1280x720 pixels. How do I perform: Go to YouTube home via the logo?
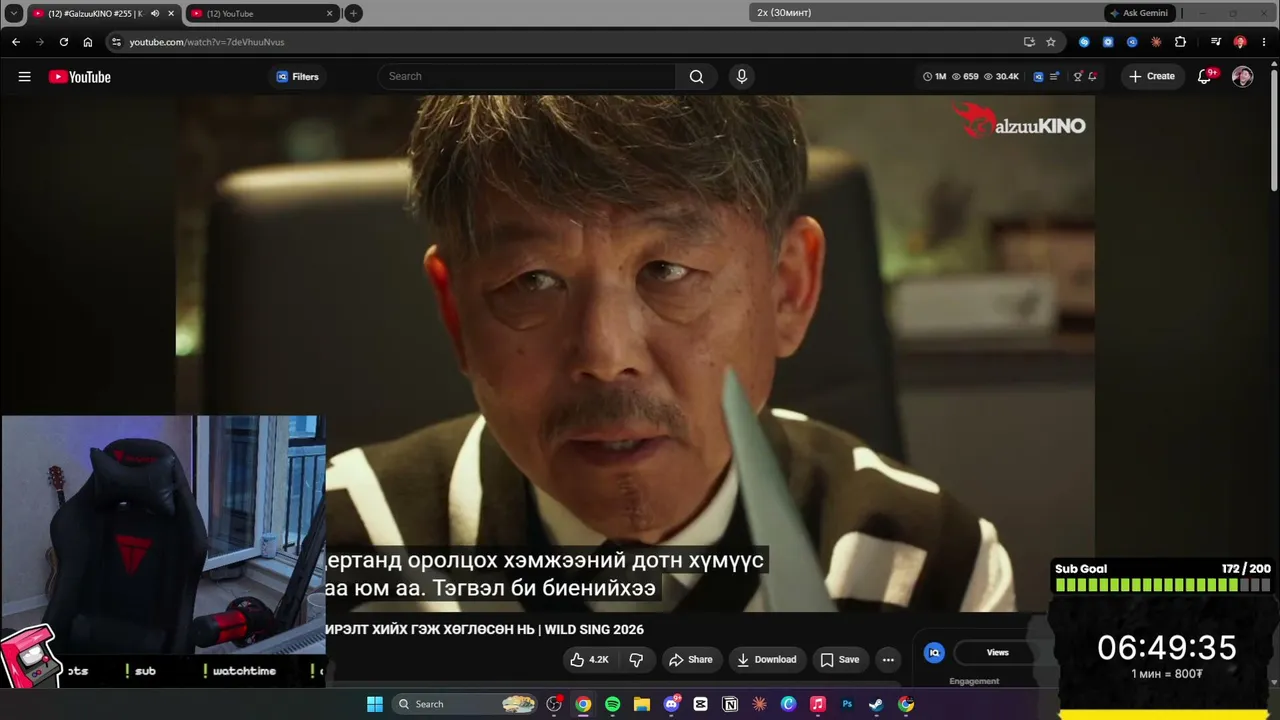click(80, 77)
